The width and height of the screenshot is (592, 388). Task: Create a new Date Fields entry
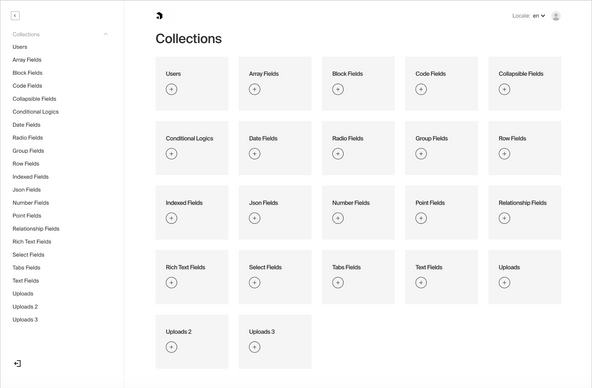(x=254, y=154)
